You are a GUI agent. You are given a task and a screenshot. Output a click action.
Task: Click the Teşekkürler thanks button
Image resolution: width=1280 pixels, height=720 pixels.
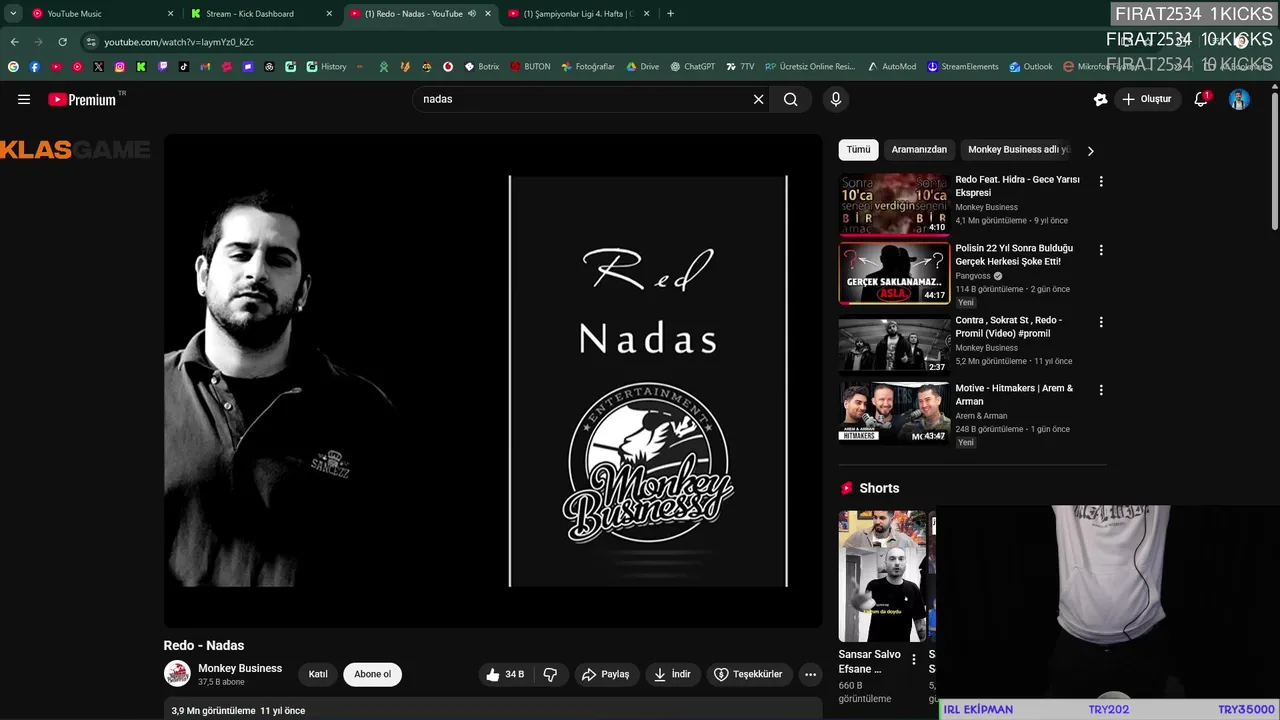(x=749, y=674)
